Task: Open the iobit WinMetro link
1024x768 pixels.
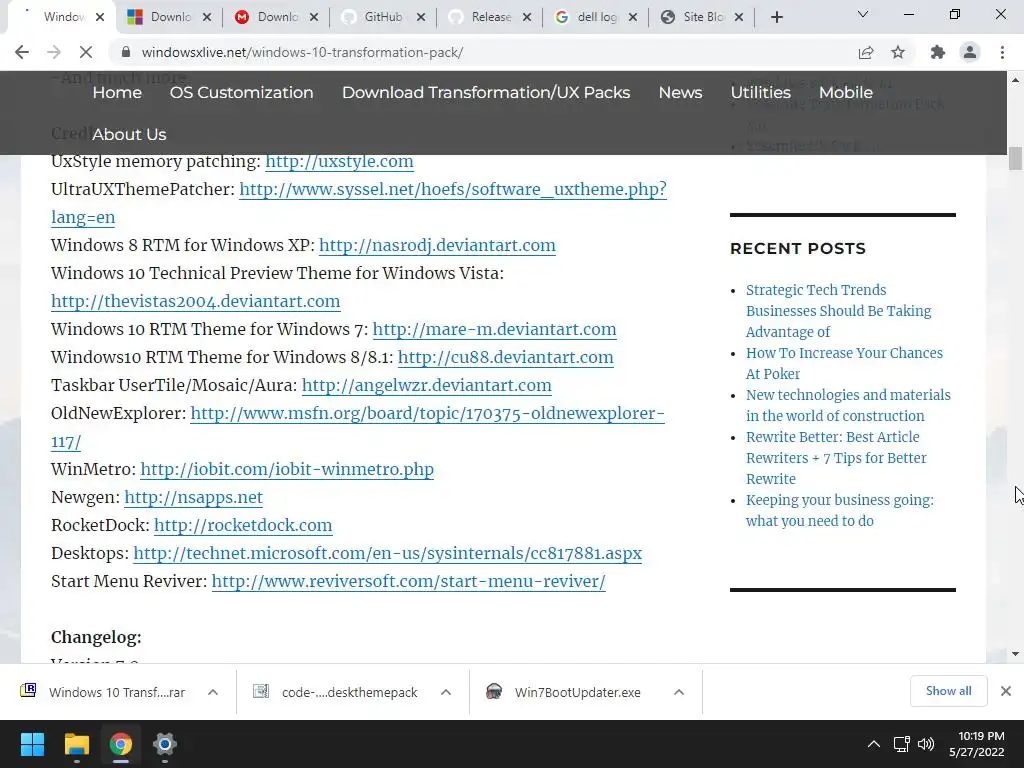Action: coord(287,470)
